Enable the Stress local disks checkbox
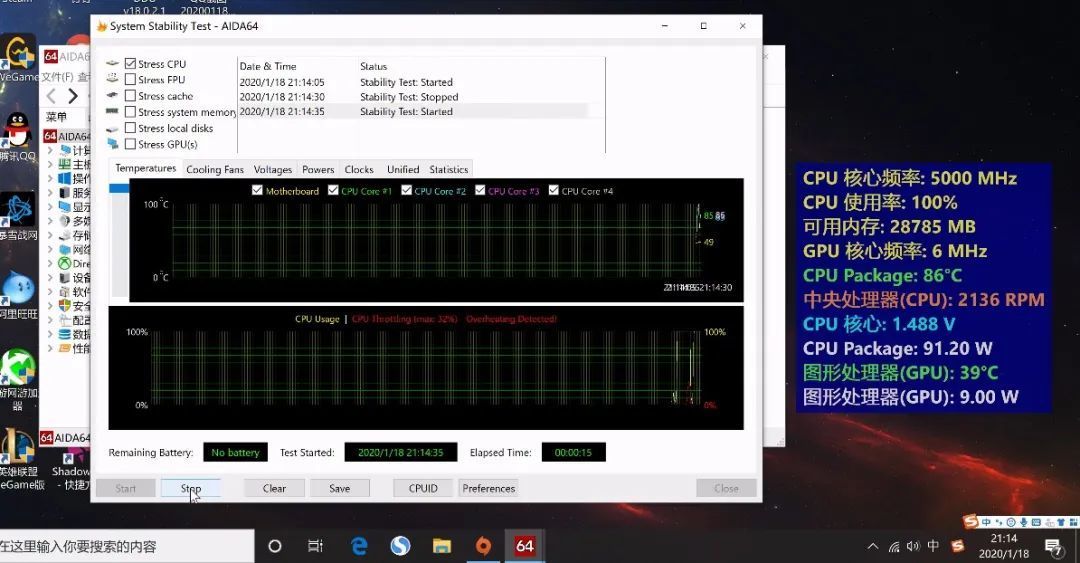The image size is (1080, 563). coord(130,127)
